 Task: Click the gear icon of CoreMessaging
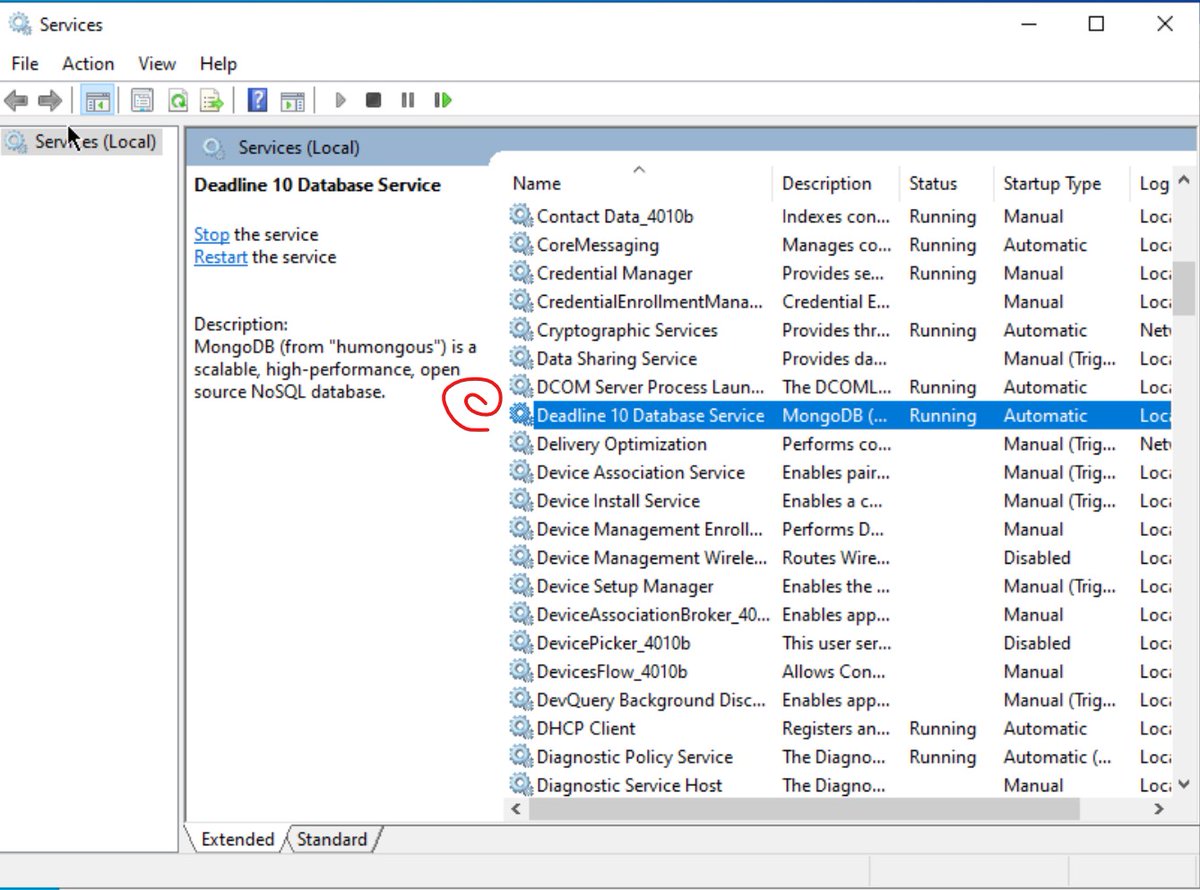click(521, 244)
